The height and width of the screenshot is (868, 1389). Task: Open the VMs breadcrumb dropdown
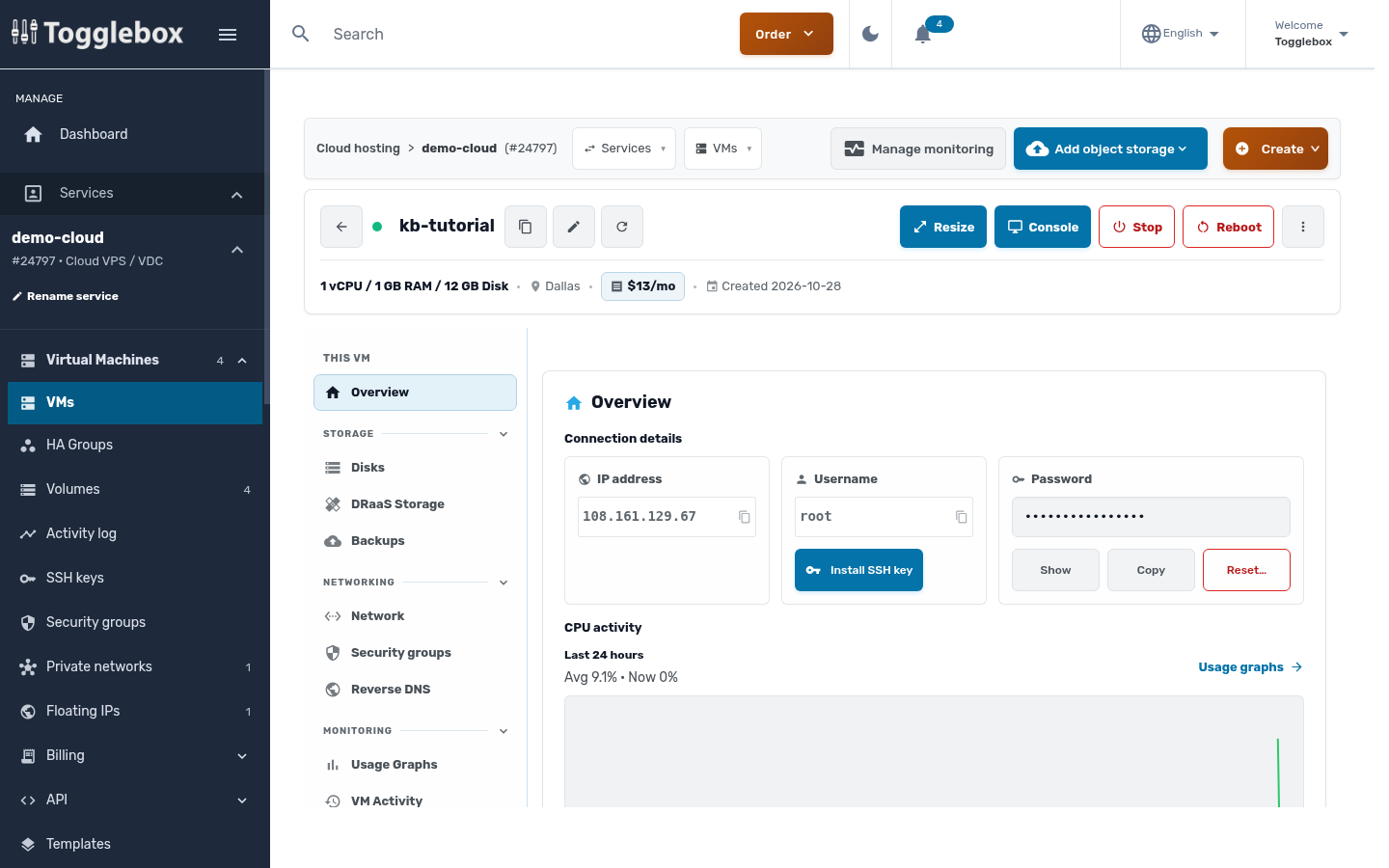723,149
